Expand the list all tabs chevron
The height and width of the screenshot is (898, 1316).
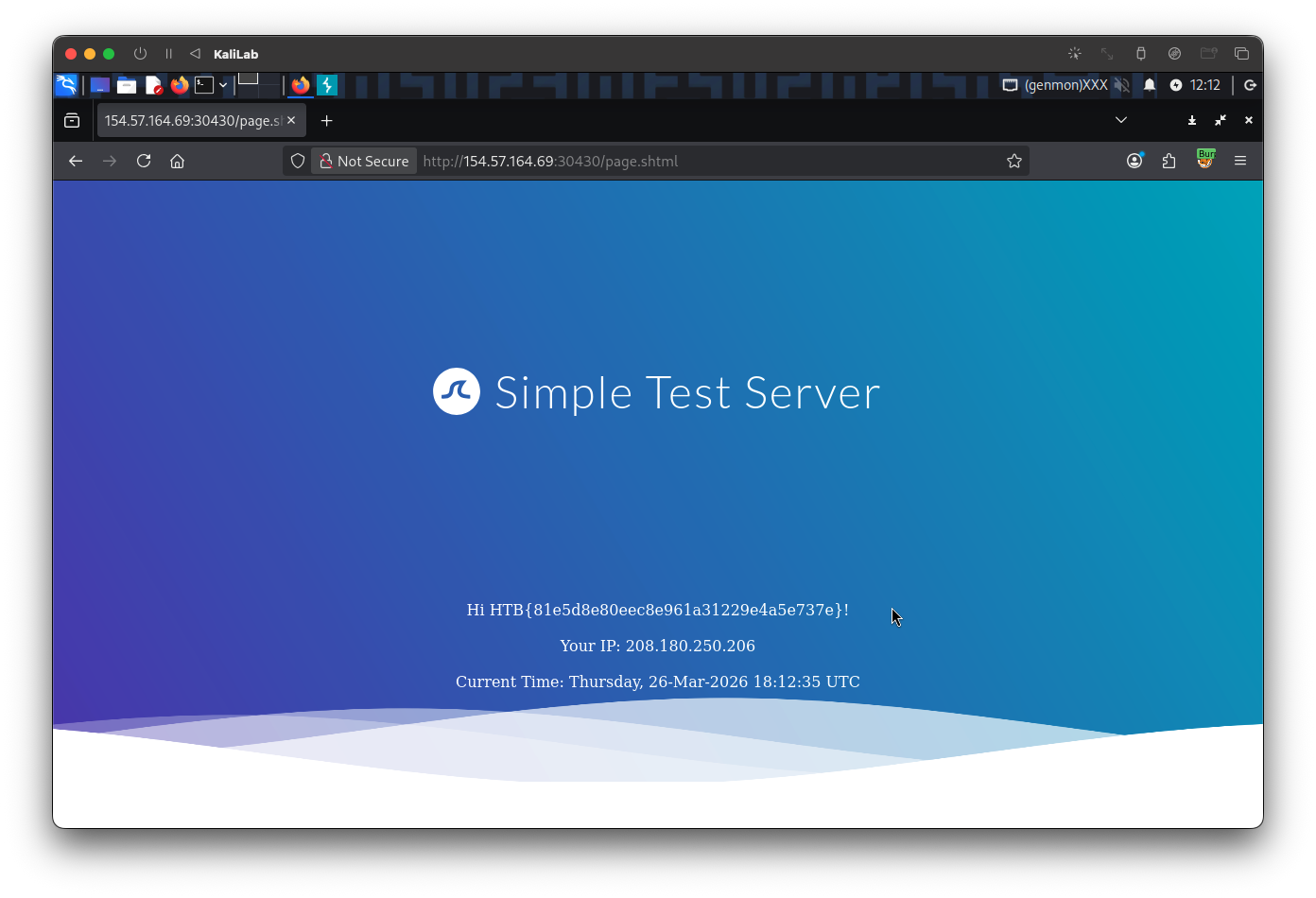(1120, 120)
